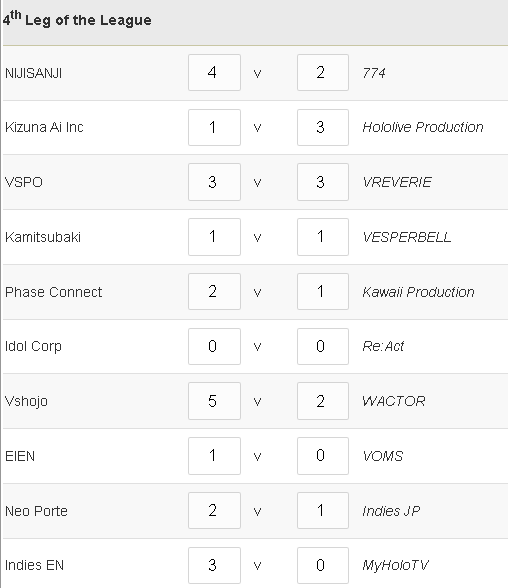Click the VSPO score box
This screenshot has width=508, height=588.
point(214,182)
